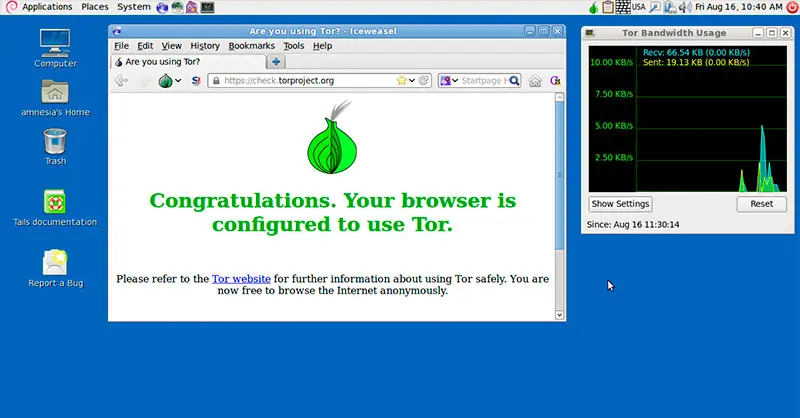Image resolution: width=800 pixels, height=418 pixels.
Task: Expand the Torbutton dropdown arrow
Action: pyautogui.click(x=178, y=81)
